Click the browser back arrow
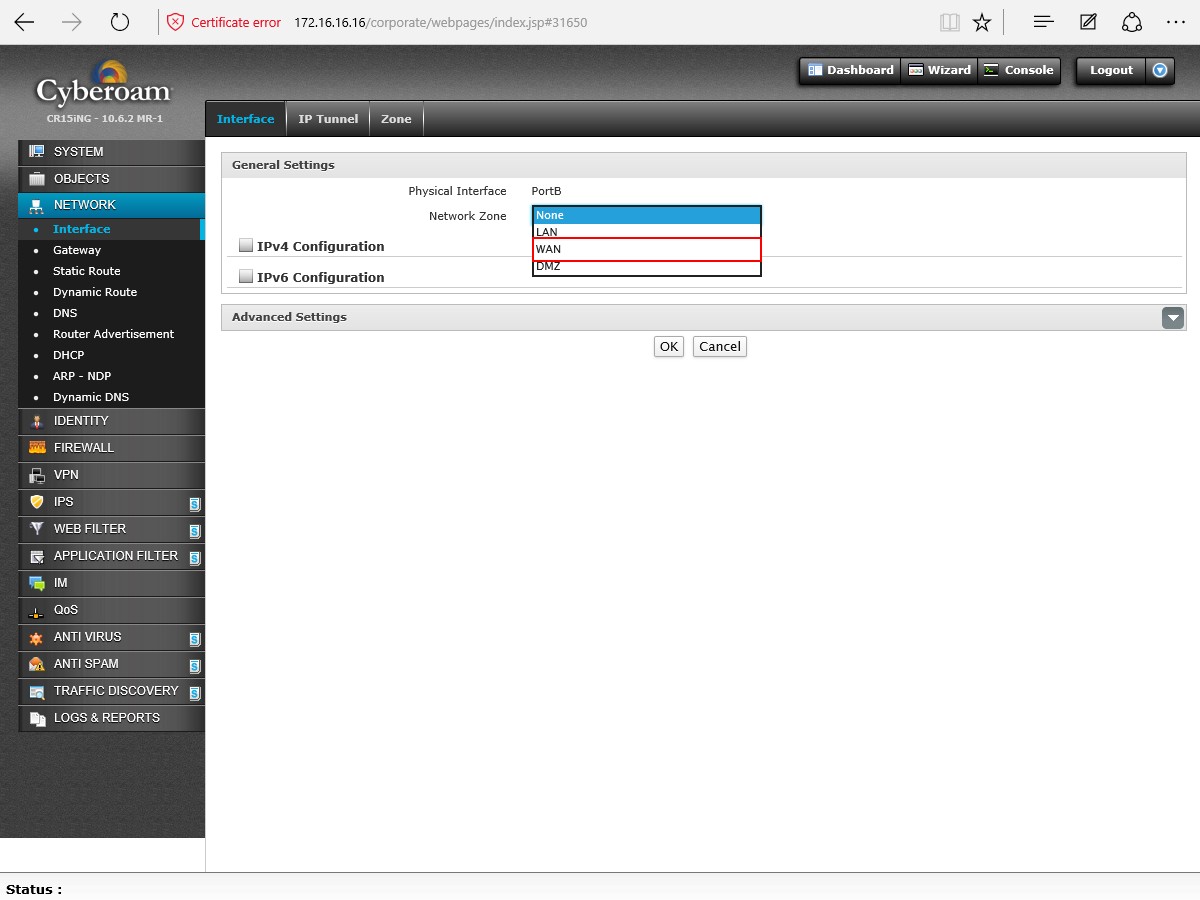The height and width of the screenshot is (900, 1200). 24,22
